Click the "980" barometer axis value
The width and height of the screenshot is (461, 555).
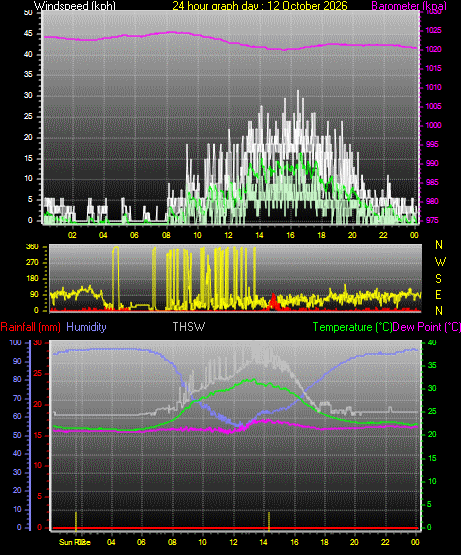432,201
